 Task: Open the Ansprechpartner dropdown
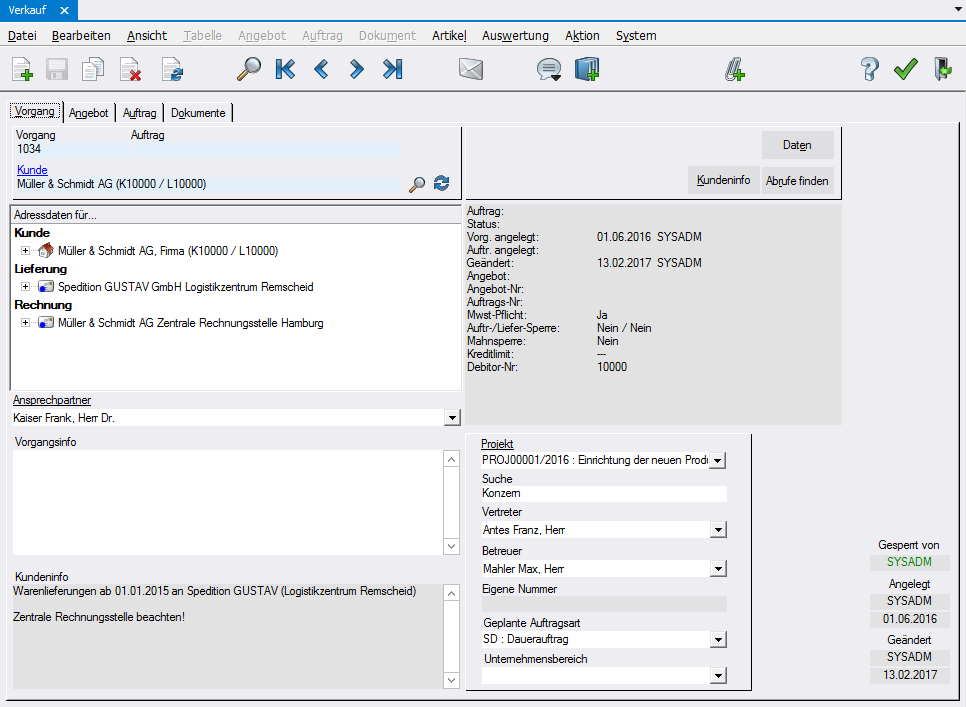coord(451,418)
